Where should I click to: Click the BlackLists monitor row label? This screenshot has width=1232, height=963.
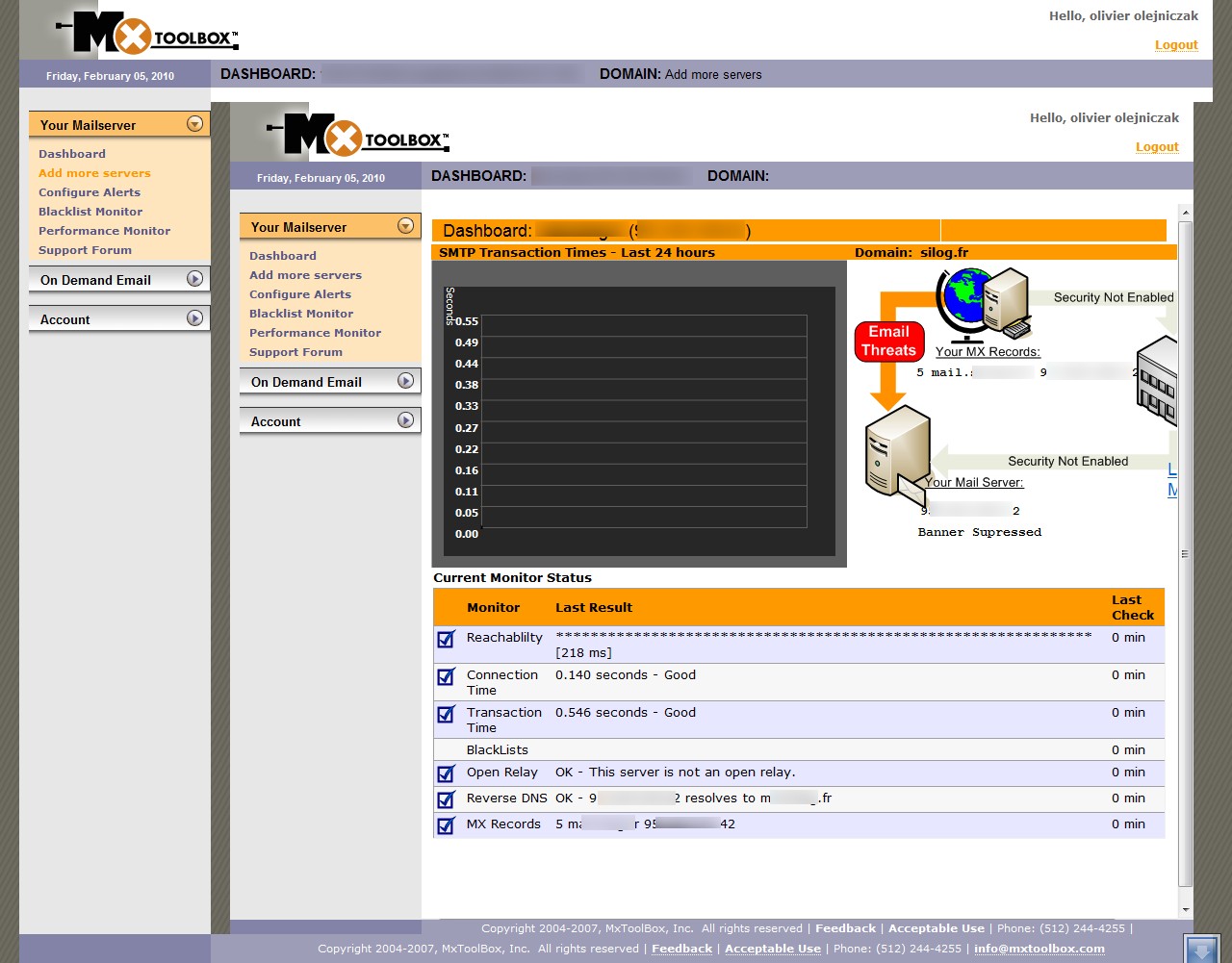tap(498, 750)
